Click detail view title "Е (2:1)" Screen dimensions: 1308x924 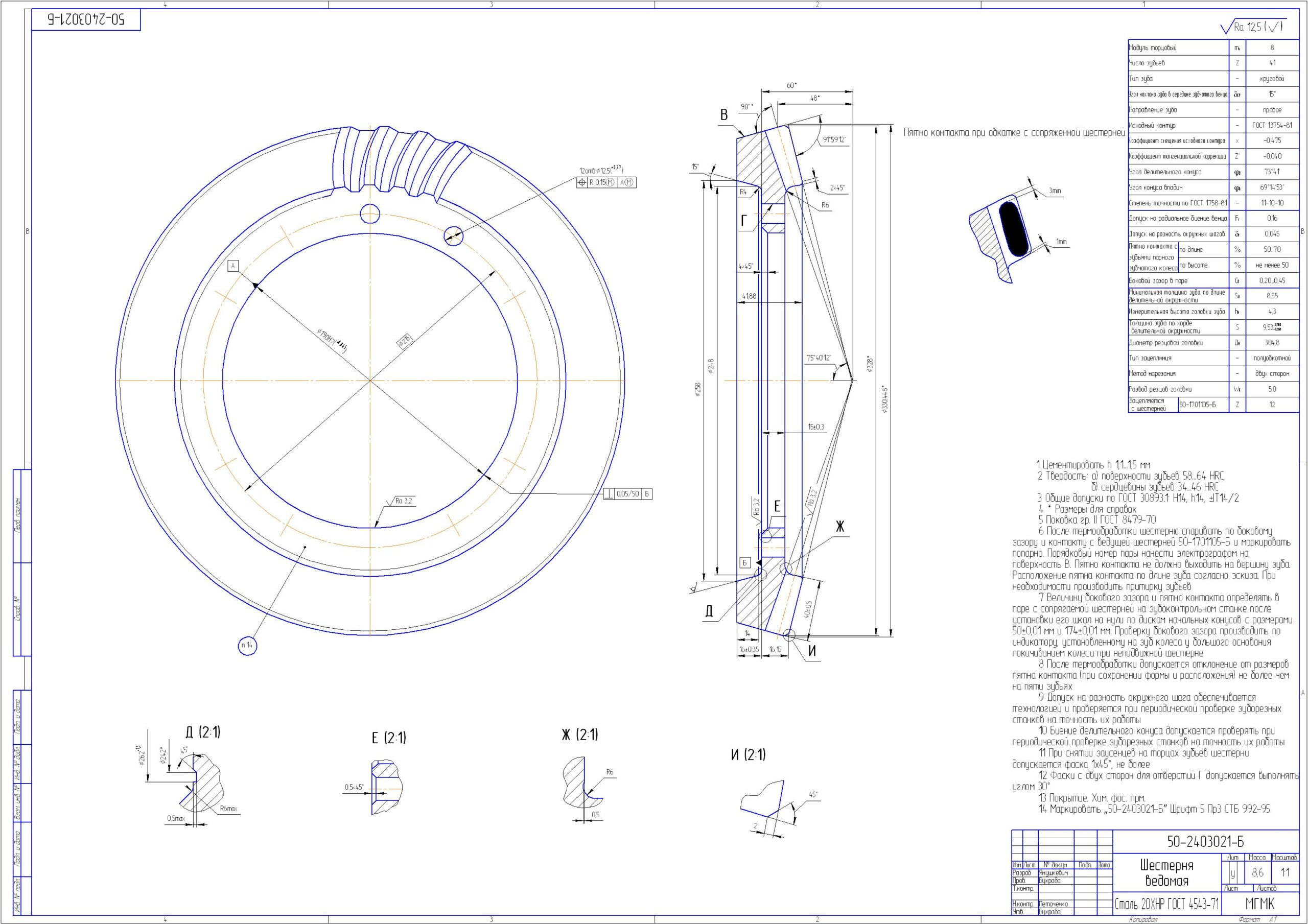(388, 738)
